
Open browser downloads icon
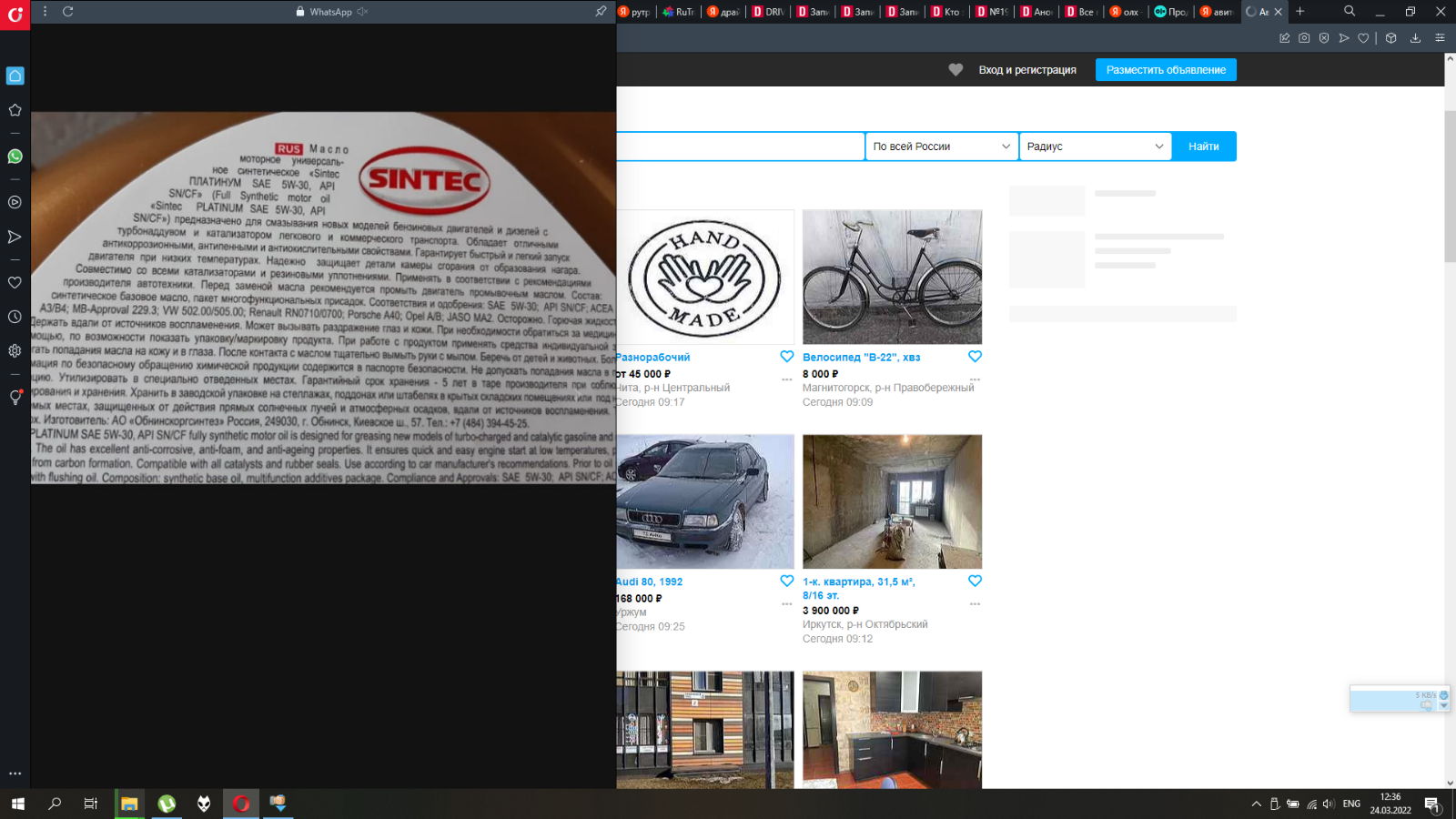click(x=1415, y=38)
